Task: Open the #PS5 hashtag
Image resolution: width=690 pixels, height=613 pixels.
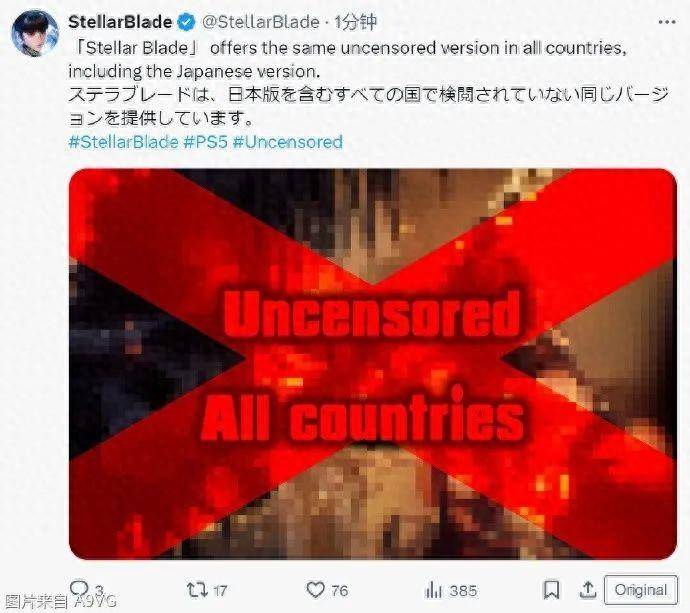Action: tap(205, 142)
